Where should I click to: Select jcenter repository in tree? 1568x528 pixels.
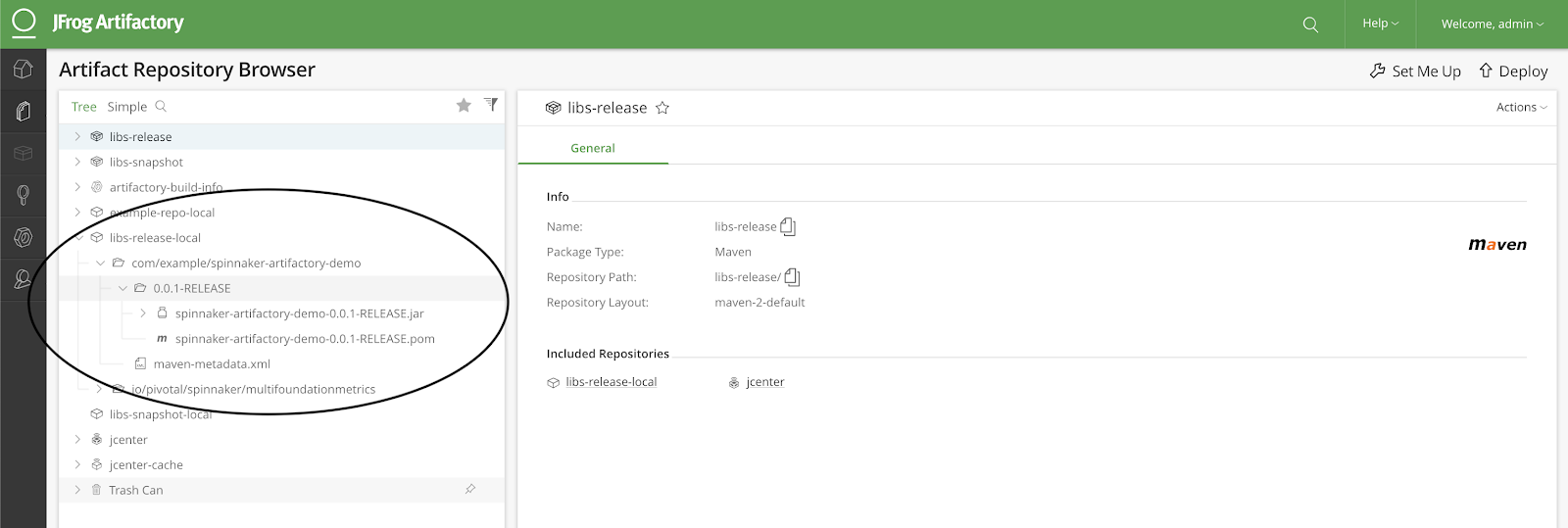tap(128, 440)
